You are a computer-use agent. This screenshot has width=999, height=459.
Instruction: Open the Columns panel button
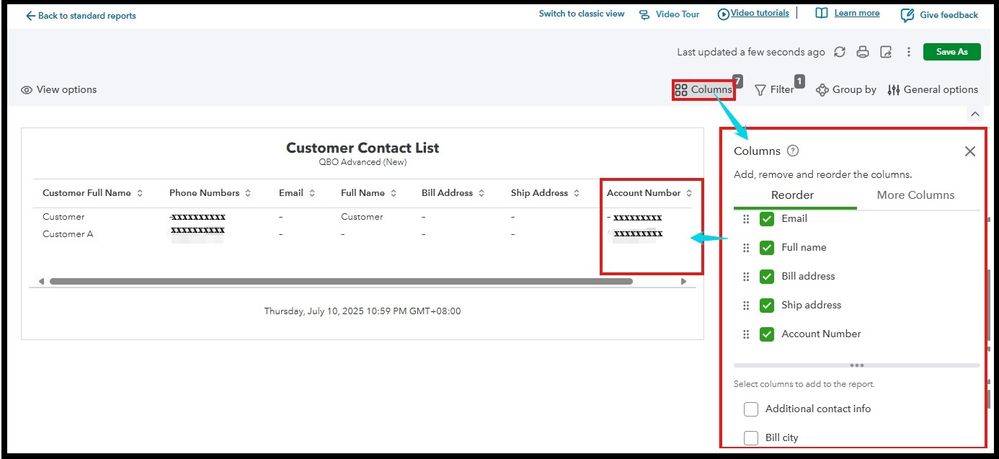click(704, 90)
